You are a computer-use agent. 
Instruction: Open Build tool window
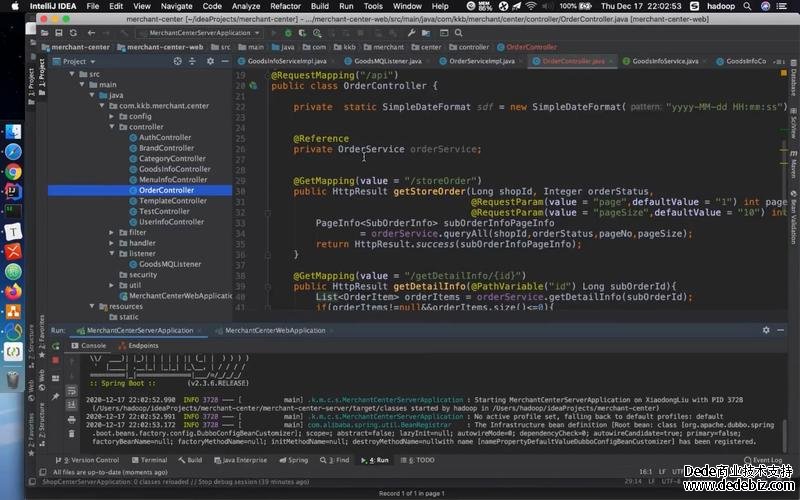click(x=190, y=460)
